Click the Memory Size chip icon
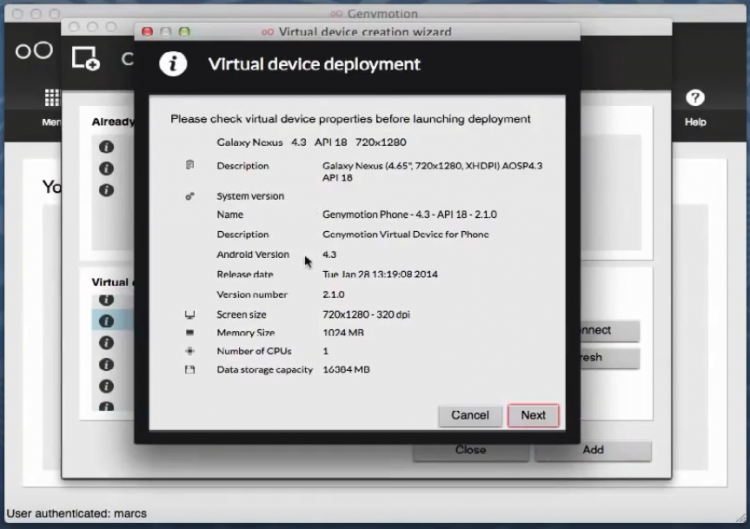 point(190,332)
